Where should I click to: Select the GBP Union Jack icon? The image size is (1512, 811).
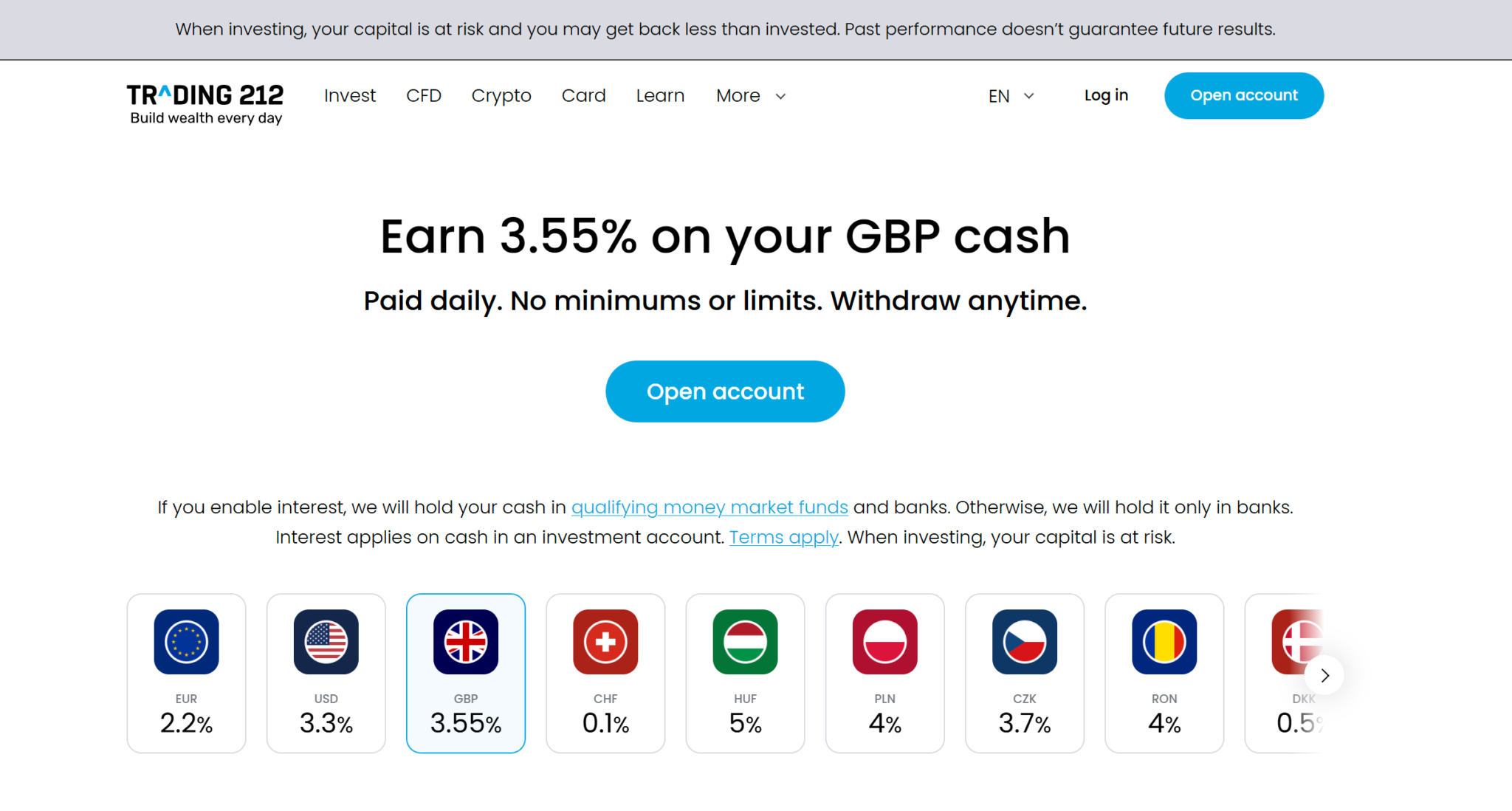tap(466, 641)
